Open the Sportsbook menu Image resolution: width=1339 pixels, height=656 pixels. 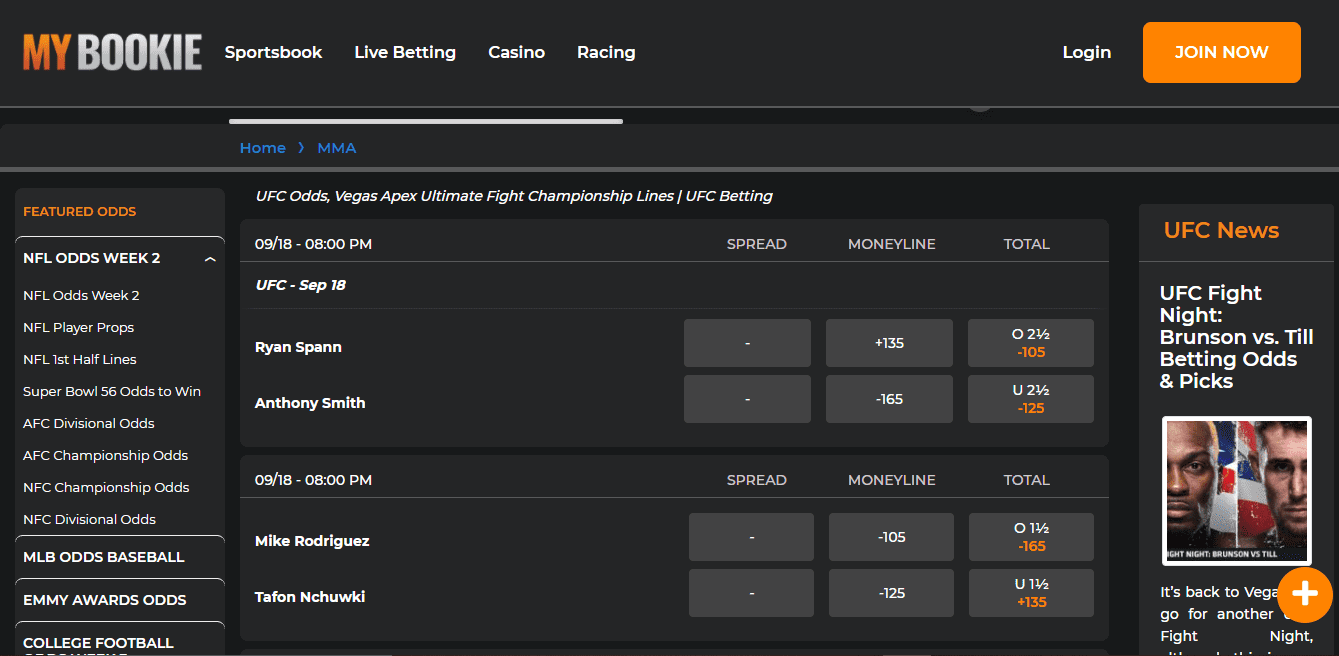coord(273,52)
